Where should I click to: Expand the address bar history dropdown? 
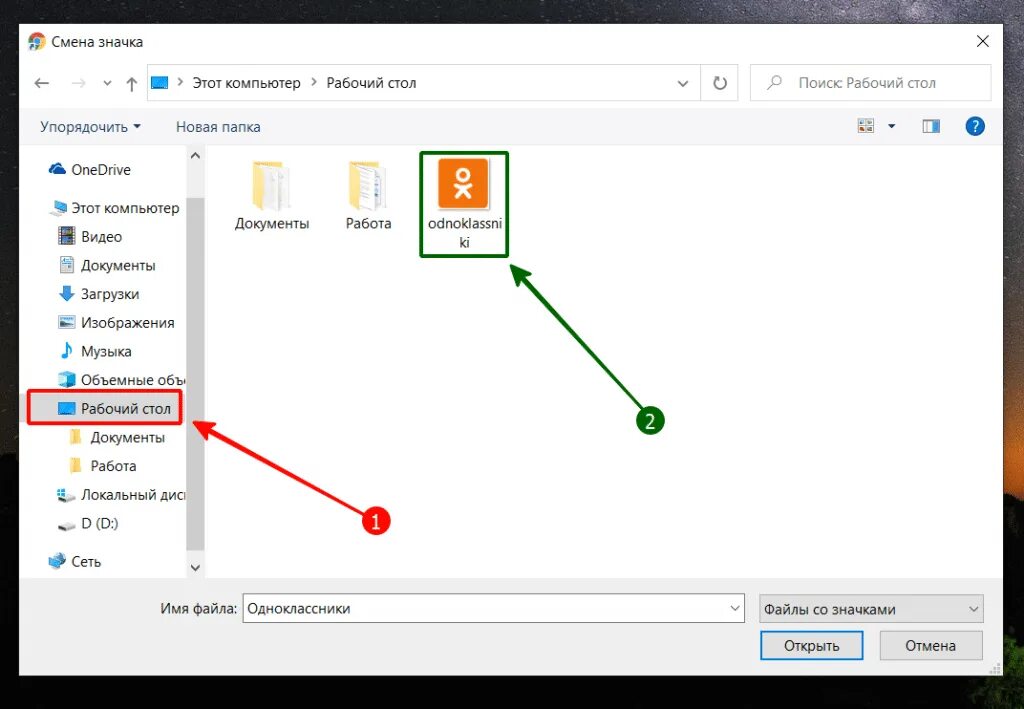coord(682,84)
